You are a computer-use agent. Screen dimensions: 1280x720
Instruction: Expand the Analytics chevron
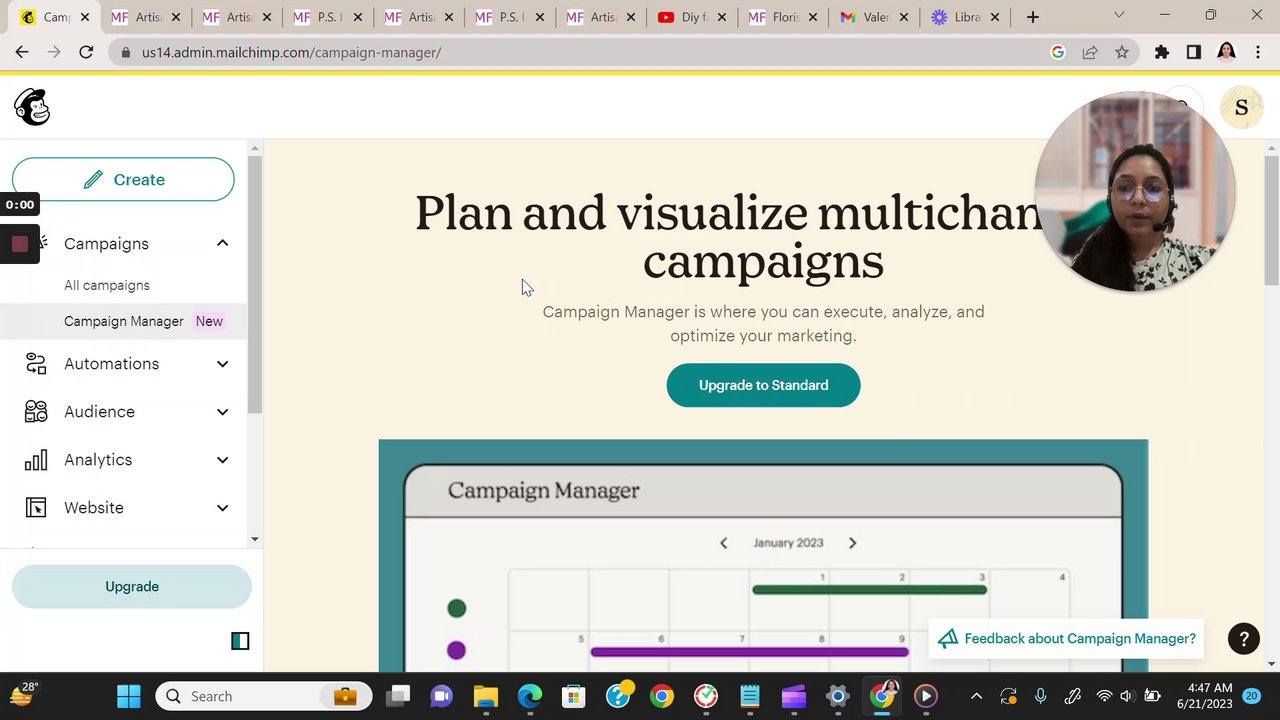click(x=222, y=460)
